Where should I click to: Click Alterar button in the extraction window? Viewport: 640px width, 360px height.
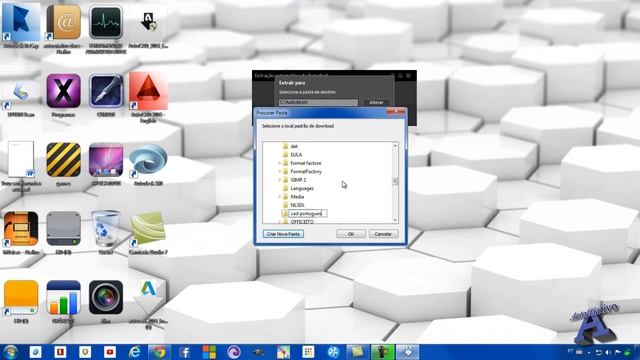[376, 102]
